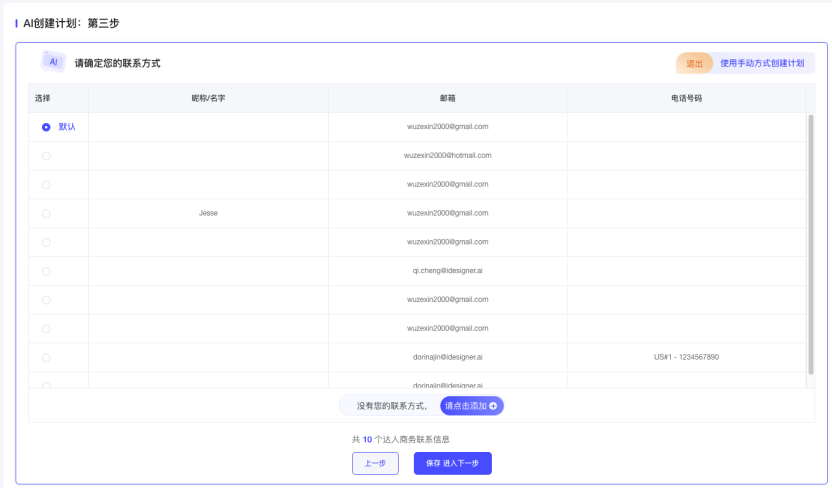The image size is (832, 488).
Task: Click 保存 进入下一步 to save and continue
Action: [x=452, y=463]
